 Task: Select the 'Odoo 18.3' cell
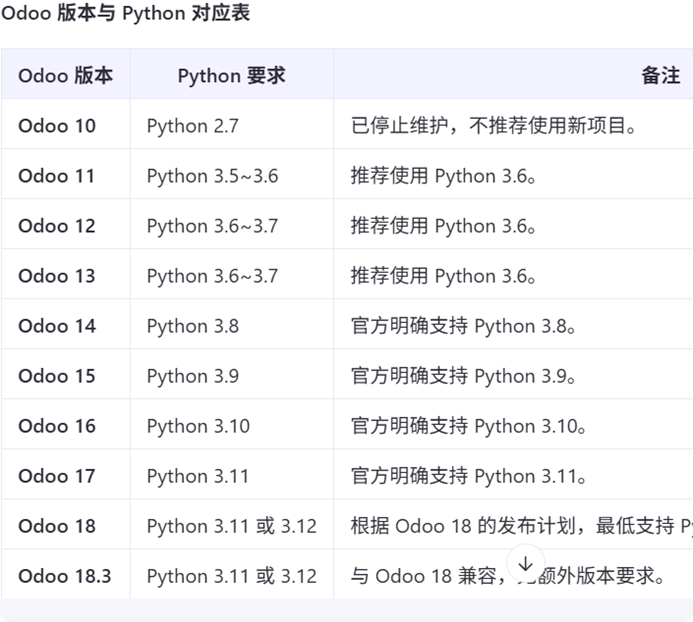(x=65, y=576)
